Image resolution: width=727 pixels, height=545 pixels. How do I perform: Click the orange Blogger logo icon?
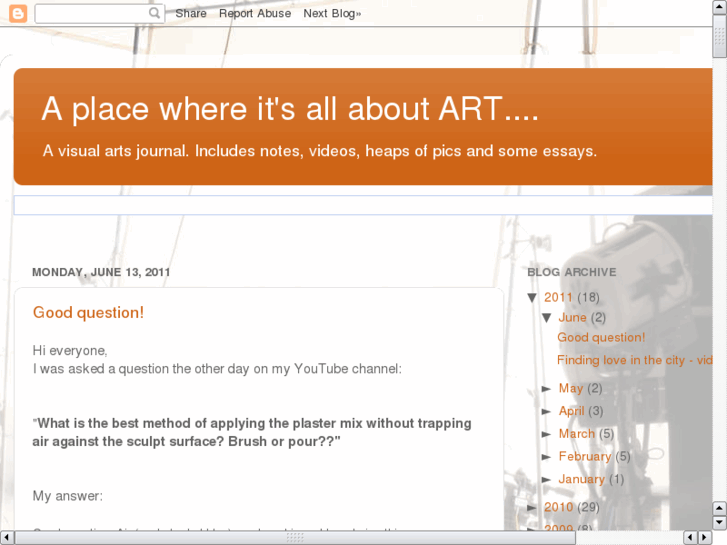[x=18, y=14]
